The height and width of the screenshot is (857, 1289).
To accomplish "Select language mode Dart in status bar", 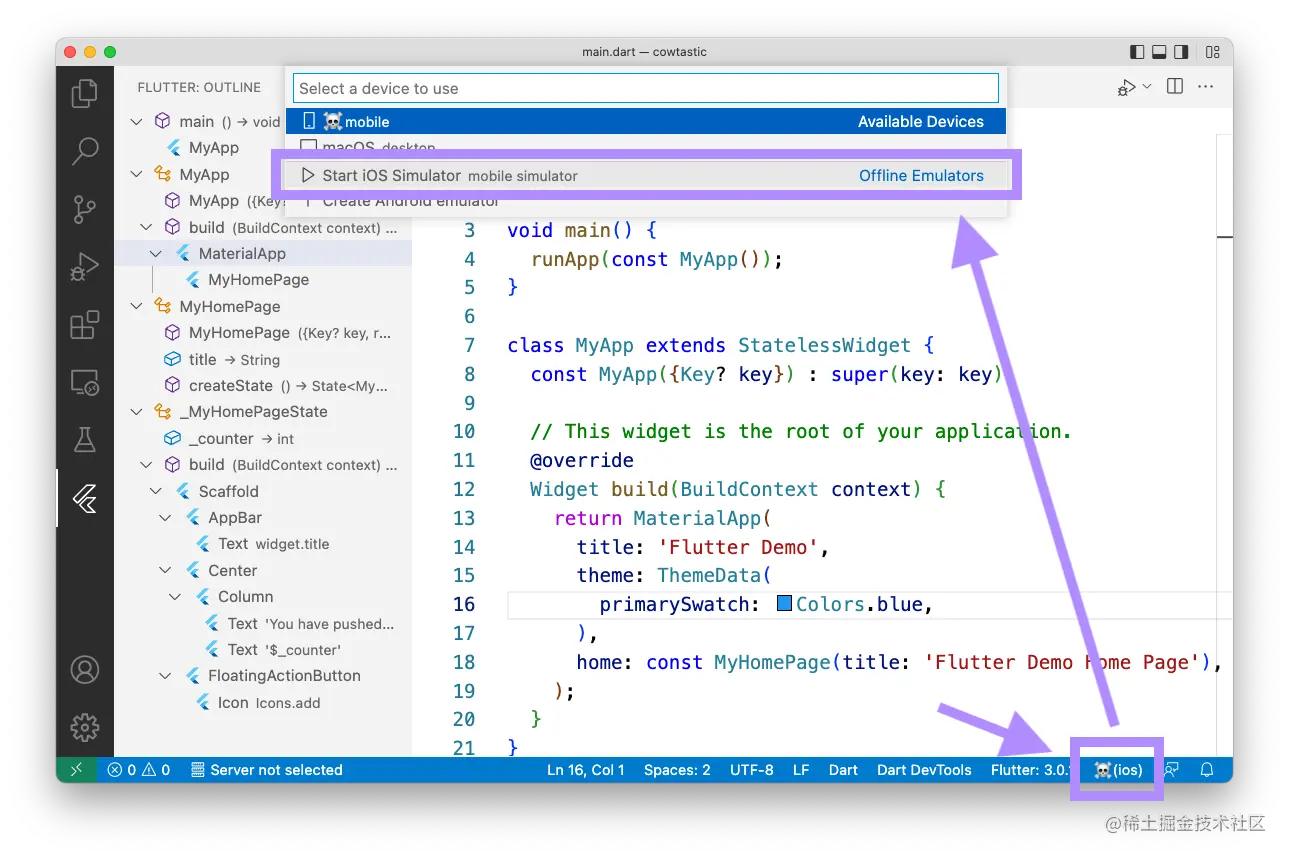I will [843, 770].
